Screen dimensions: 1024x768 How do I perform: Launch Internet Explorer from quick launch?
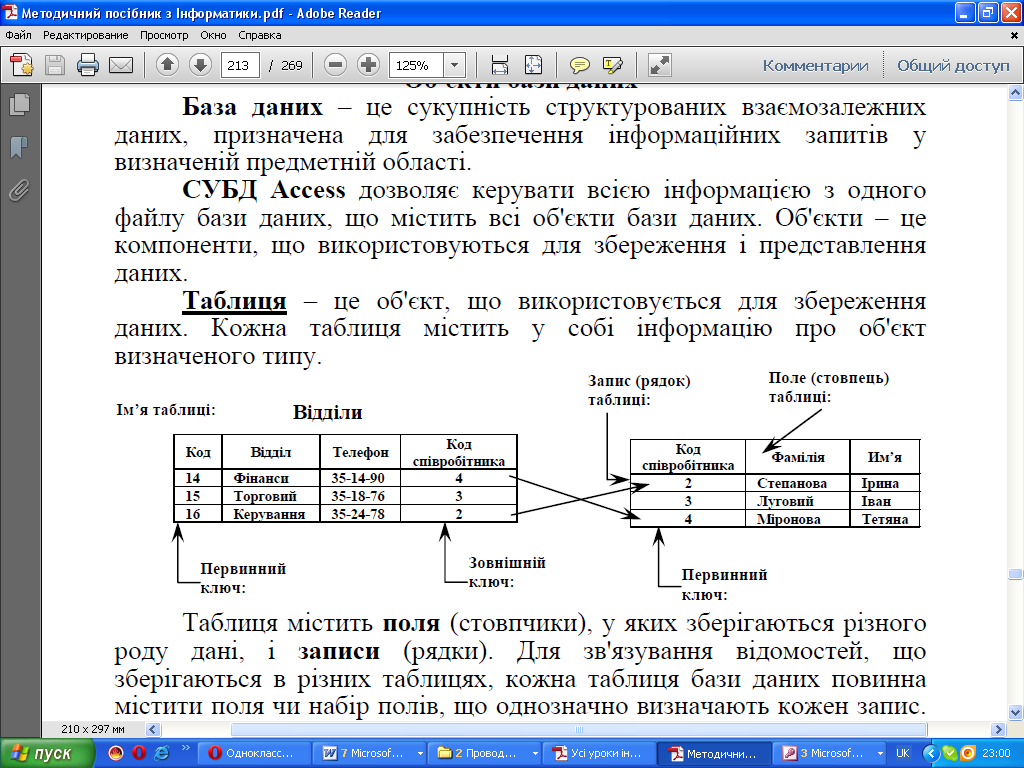(161, 753)
